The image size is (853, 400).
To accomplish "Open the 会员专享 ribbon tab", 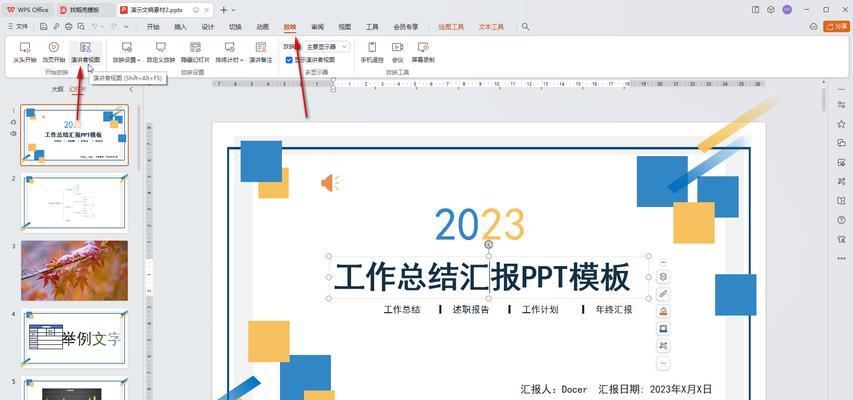I will pyautogui.click(x=406, y=27).
